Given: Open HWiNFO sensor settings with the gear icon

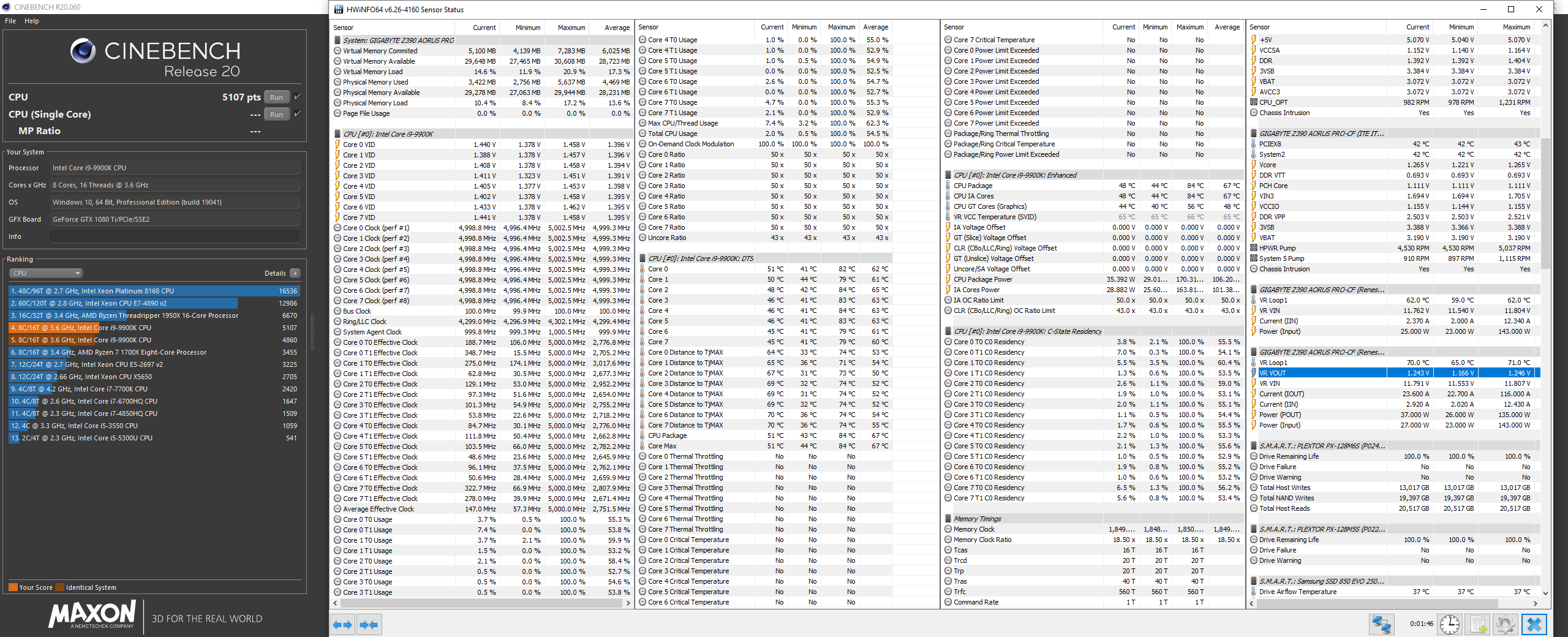Looking at the screenshot, I should pyautogui.click(x=1506, y=624).
